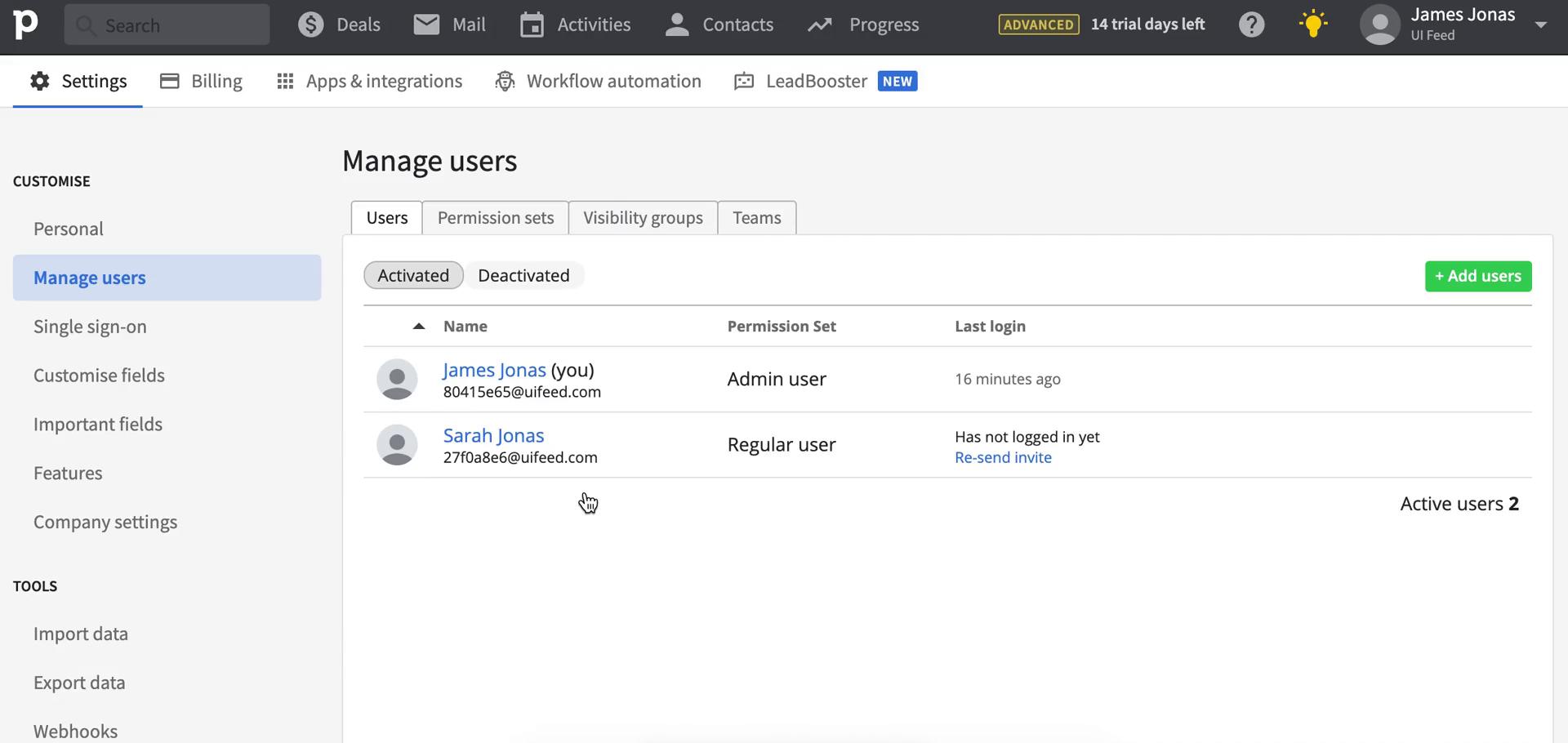
Task: Click Last login column header
Action: [990, 326]
